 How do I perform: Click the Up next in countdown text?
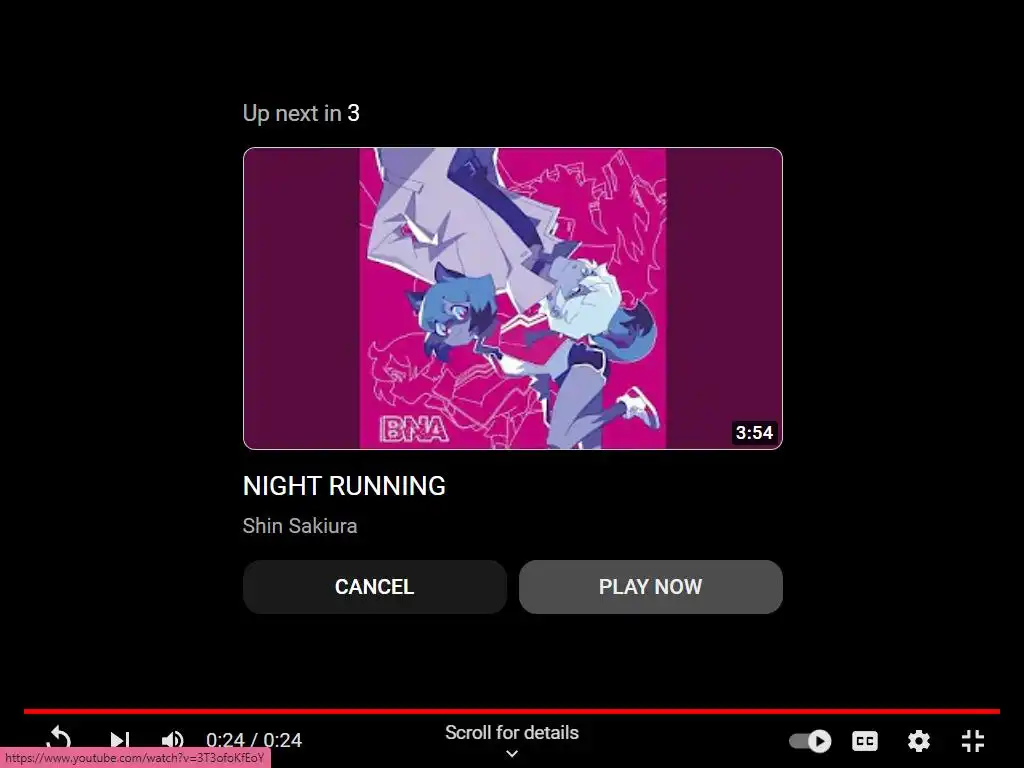301,113
